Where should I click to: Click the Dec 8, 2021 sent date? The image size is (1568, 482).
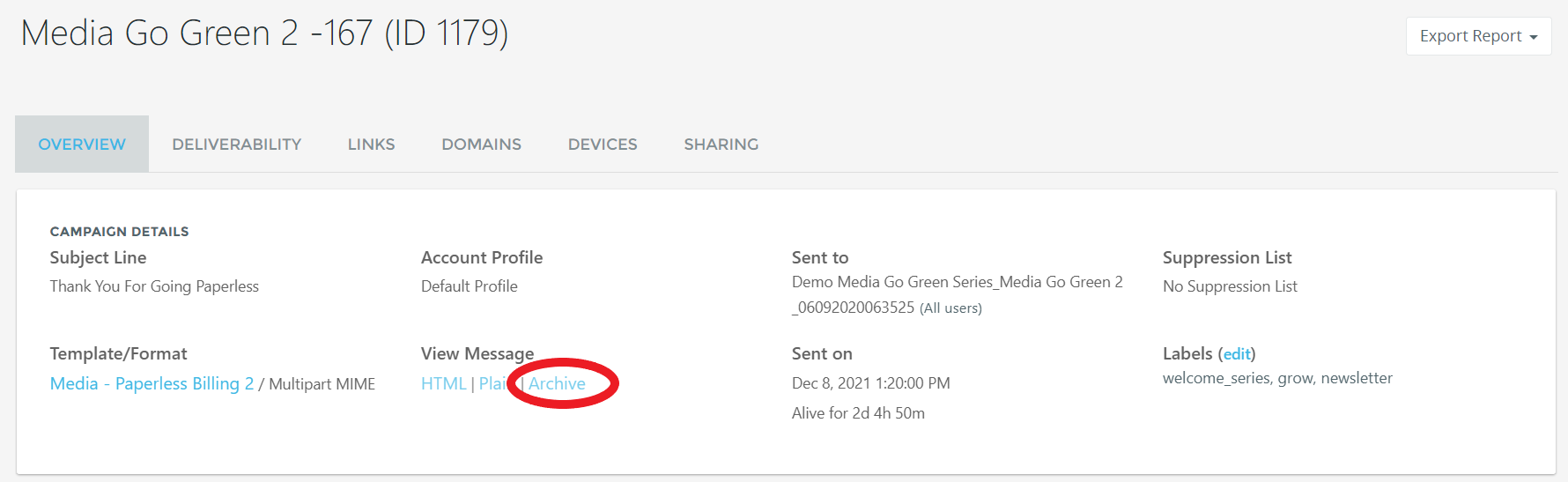coord(870,383)
